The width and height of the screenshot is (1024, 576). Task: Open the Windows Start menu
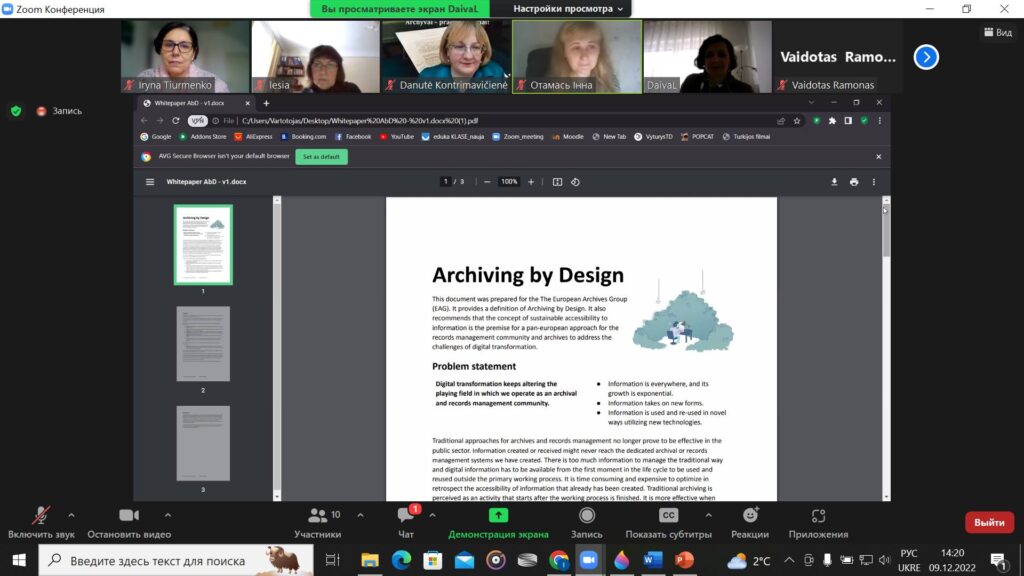tap(18, 560)
